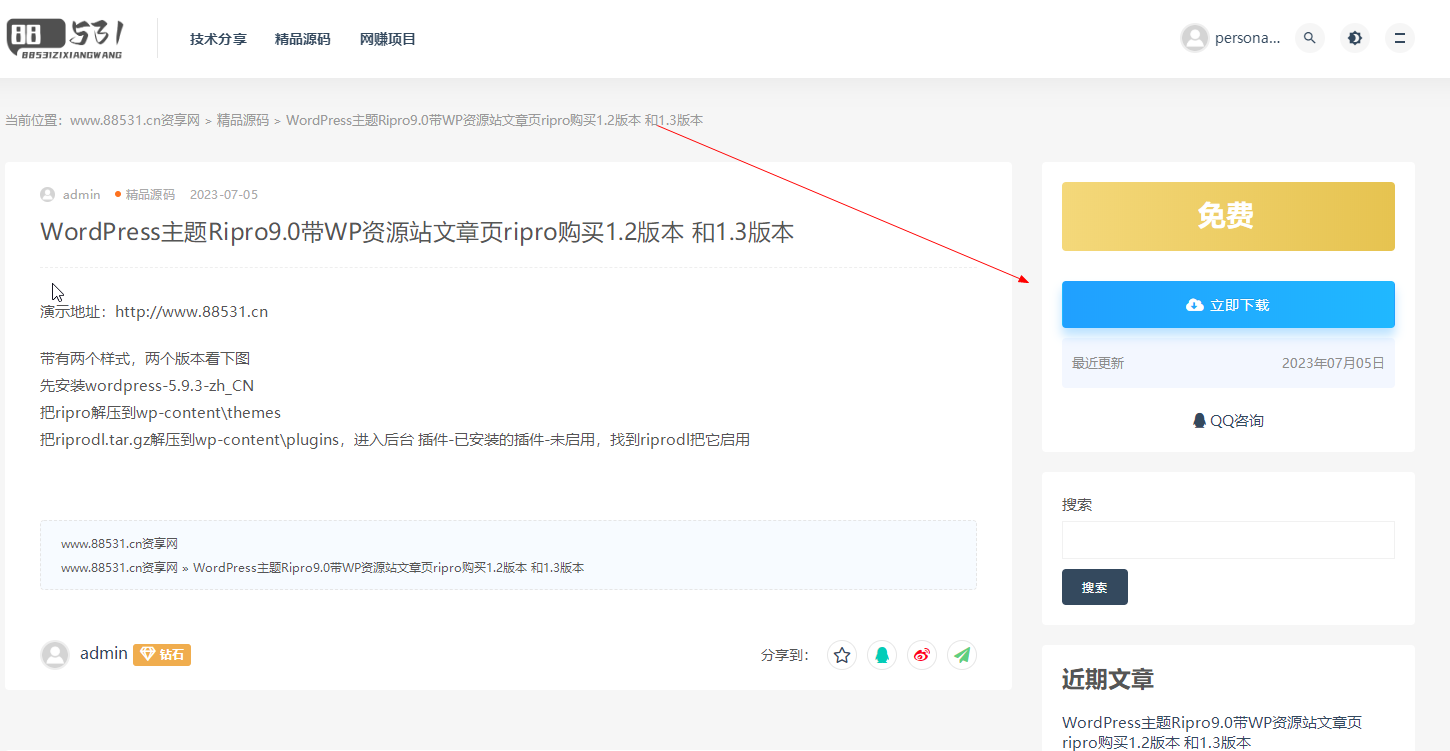Click the user avatar in header

point(1195,38)
